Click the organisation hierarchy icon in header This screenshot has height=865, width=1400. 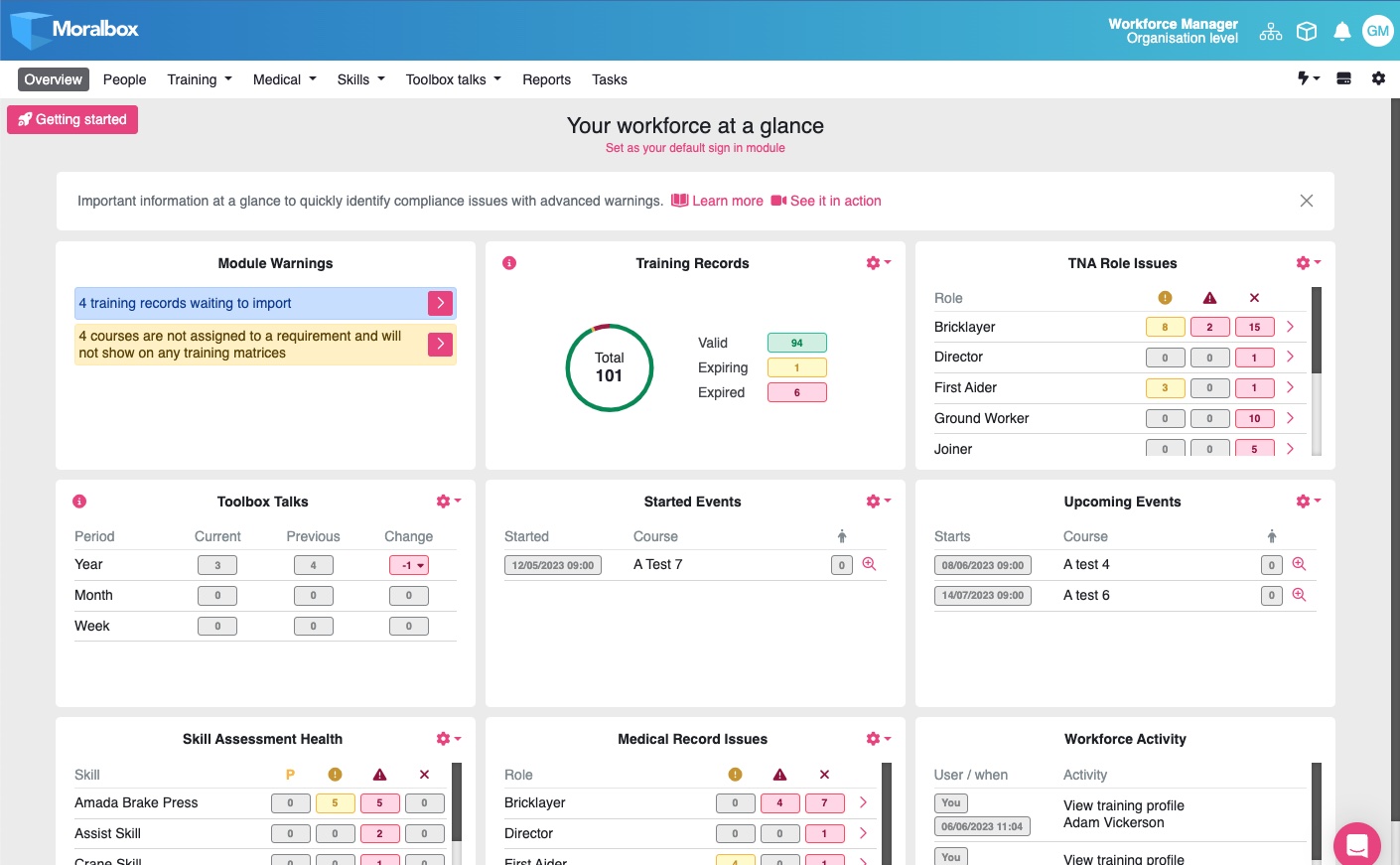click(1270, 31)
